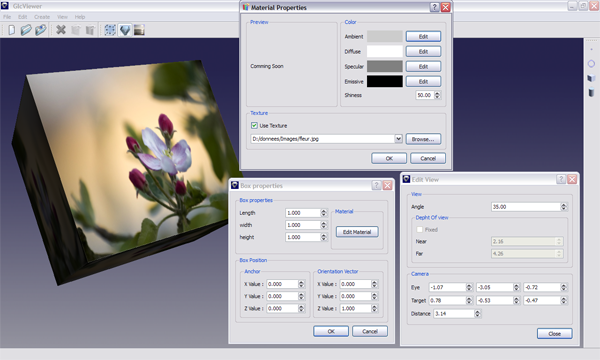Click the grey Specular color swatch
The height and width of the screenshot is (360, 600).
385,66
